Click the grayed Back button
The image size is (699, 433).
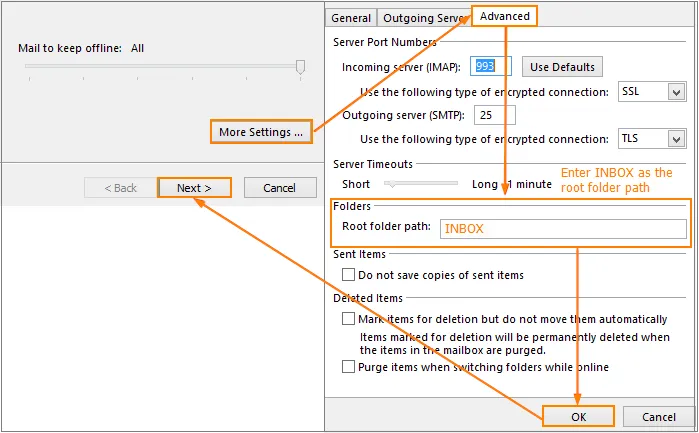[x=120, y=188]
